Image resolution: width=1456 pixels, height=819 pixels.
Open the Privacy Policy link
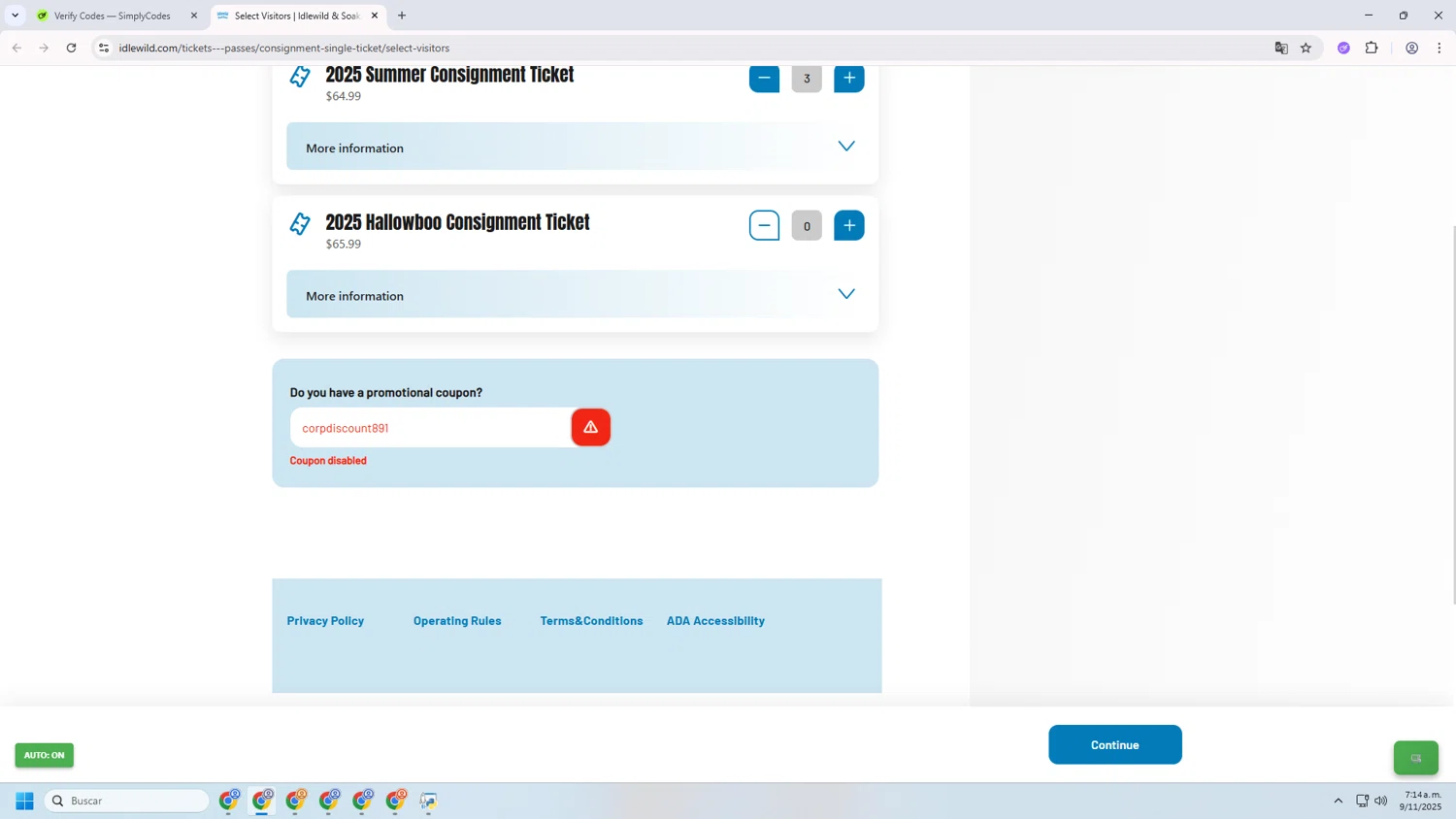pyautogui.click(x=325, y=621)
